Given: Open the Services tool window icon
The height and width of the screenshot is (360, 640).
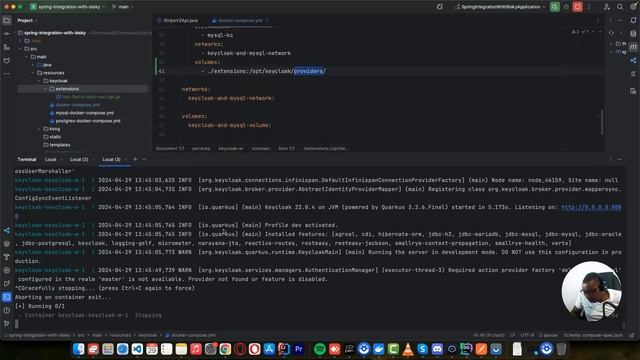Looking at the screenshot, I should (7, 270).
